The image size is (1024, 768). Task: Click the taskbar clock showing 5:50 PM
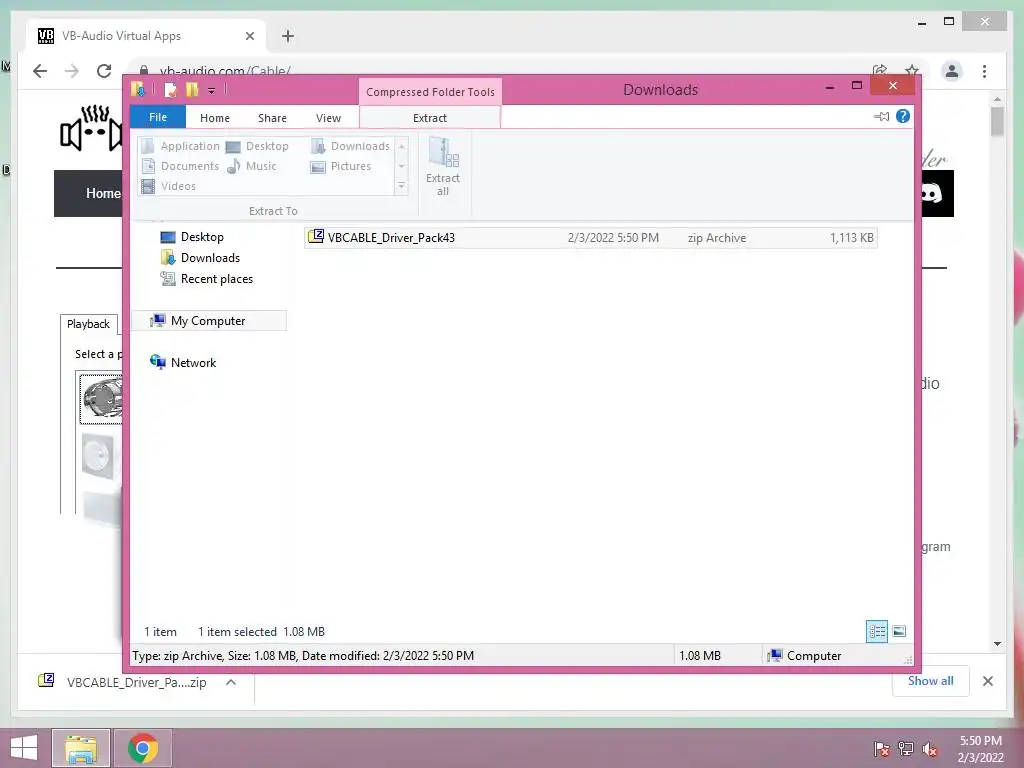pyautogui.click(x=980, y=749)
